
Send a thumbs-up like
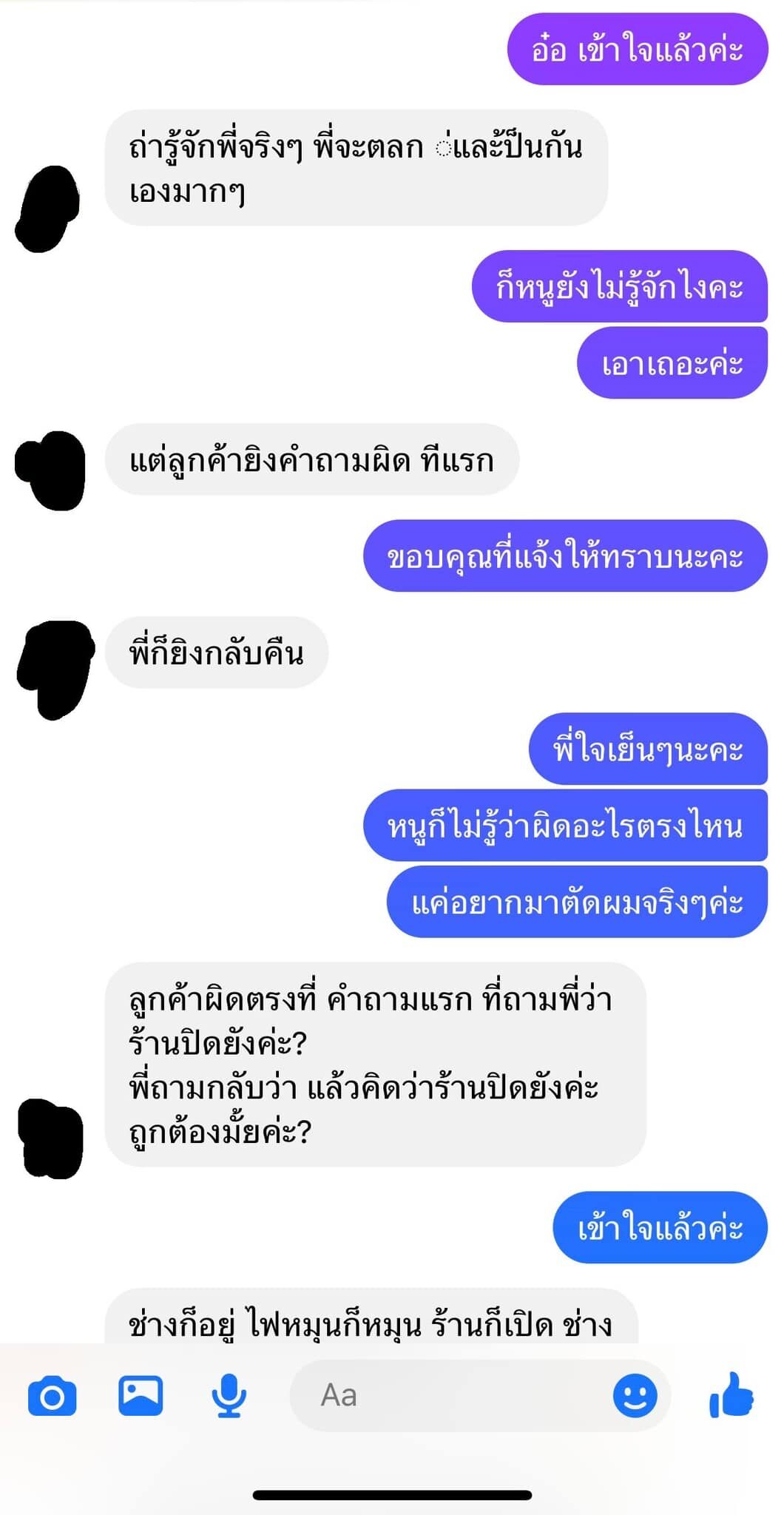point(731,1394)
